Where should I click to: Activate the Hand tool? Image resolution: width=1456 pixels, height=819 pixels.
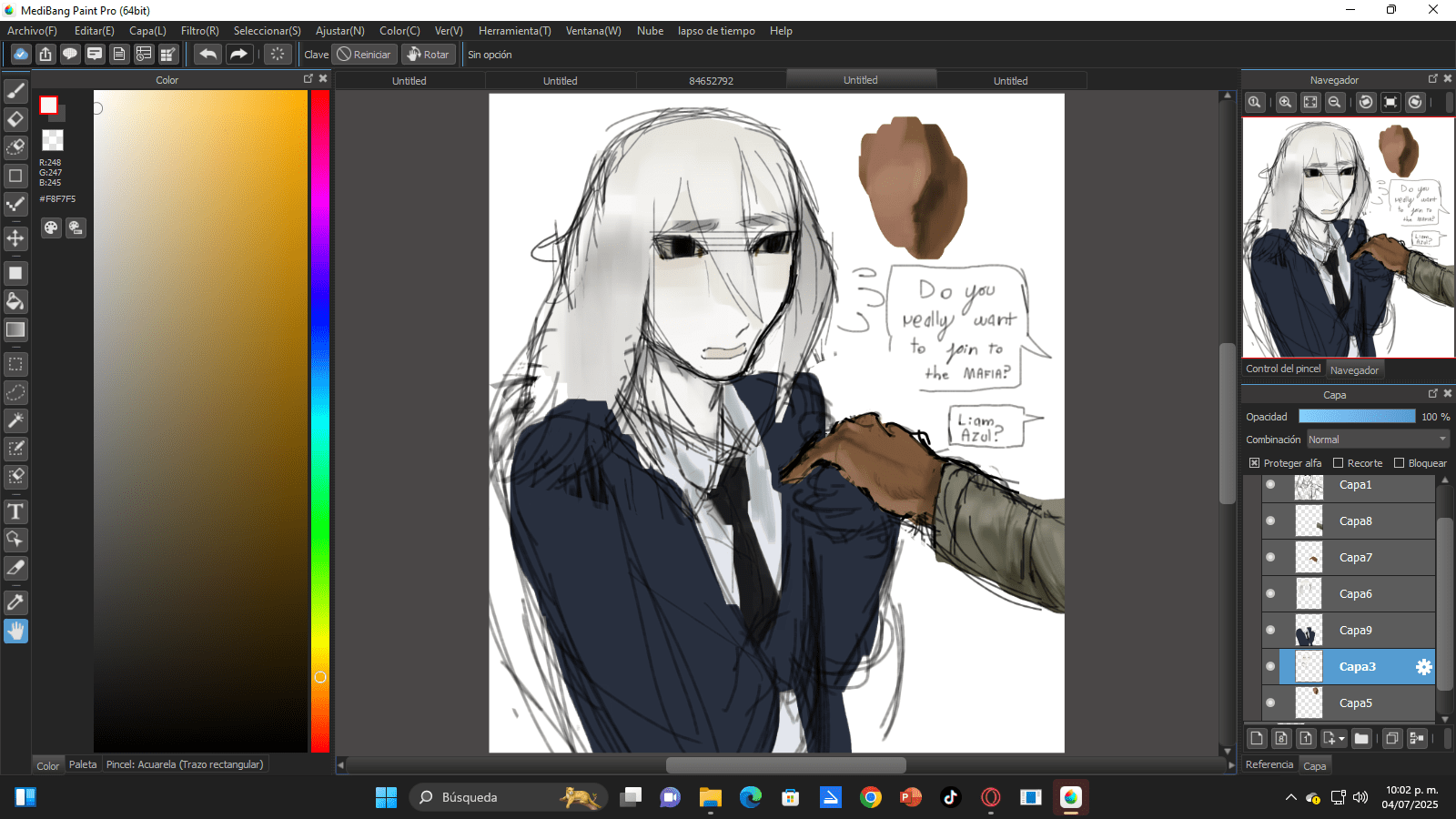[x=15, y=631]
